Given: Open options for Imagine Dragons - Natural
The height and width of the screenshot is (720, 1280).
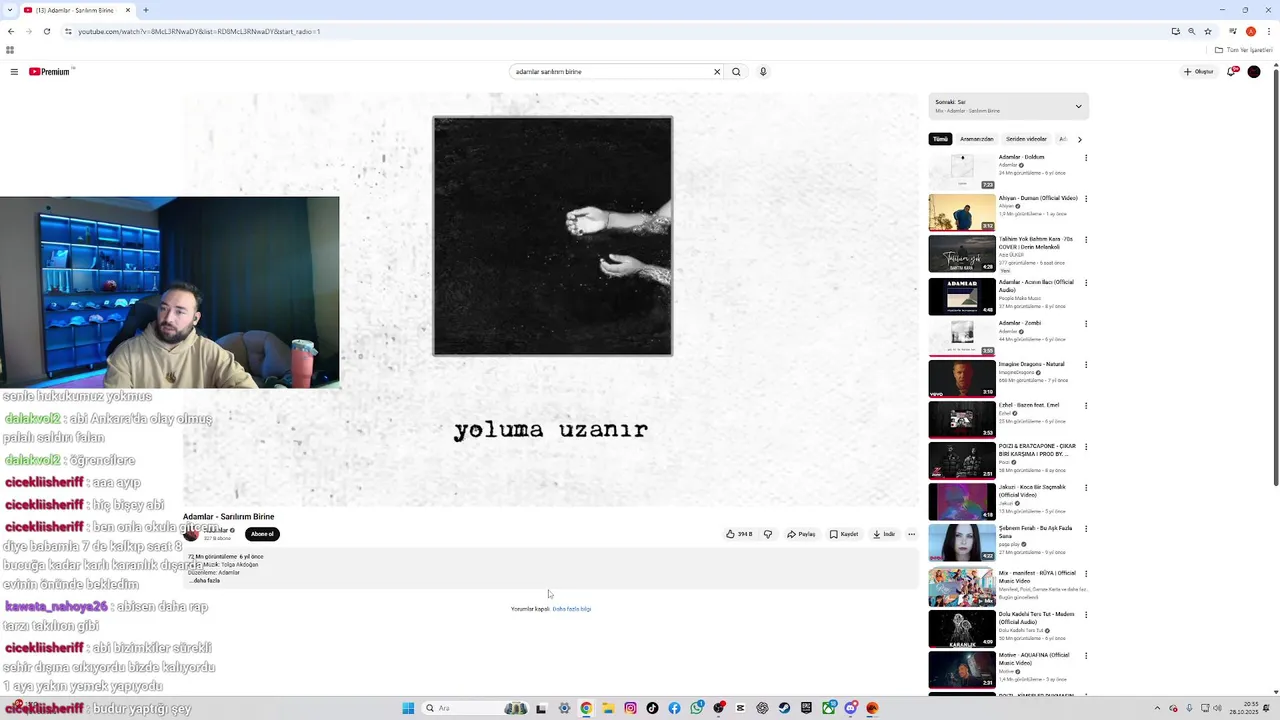Looking at the screenshot, I should [1086, 365].
